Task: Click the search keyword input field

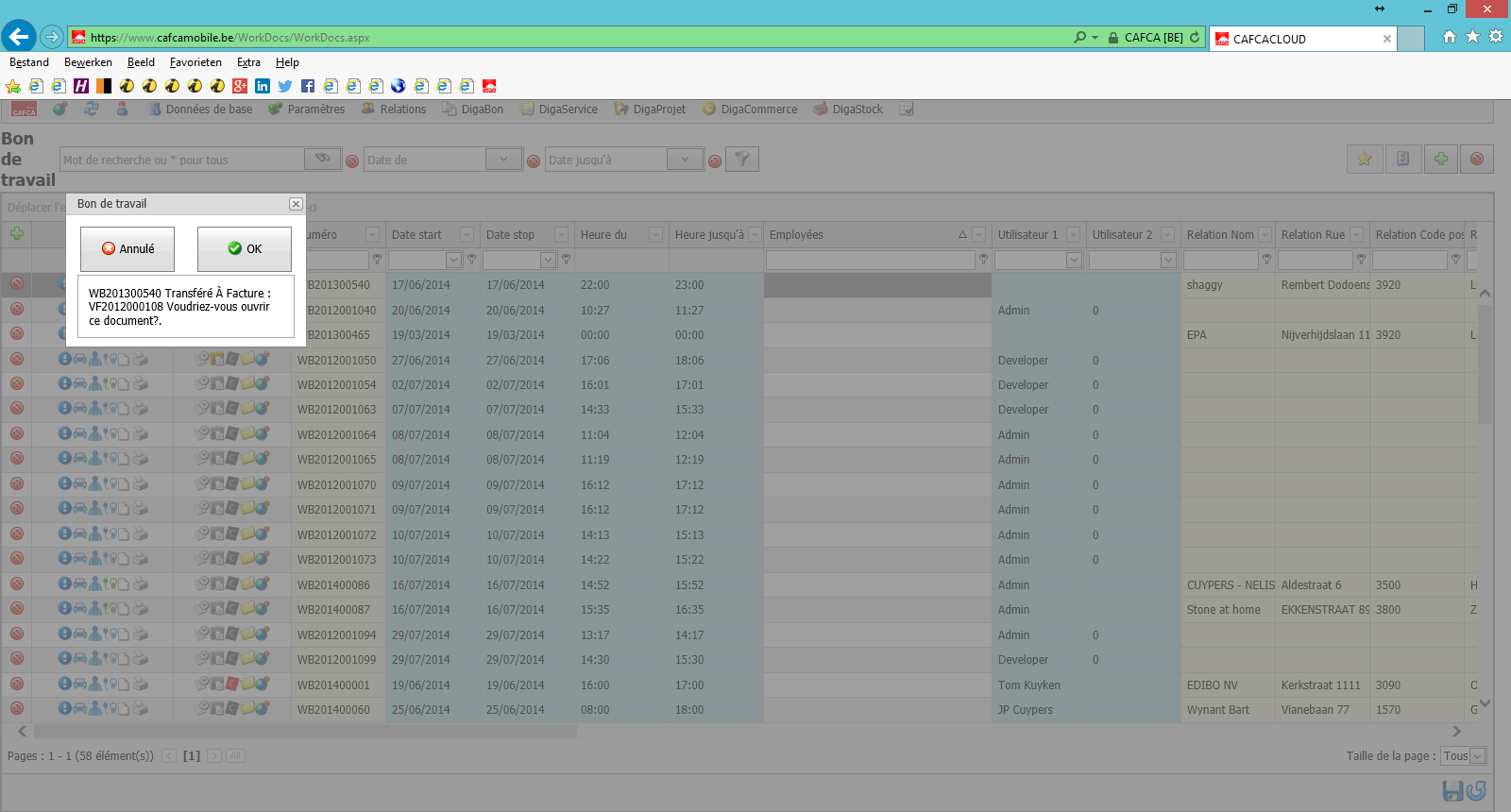Action: 182,160
